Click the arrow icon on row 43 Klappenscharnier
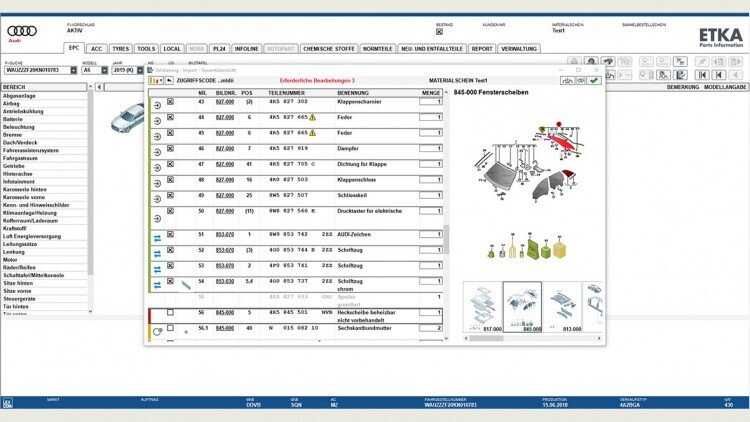The width and height of the screenshot is (750, 422). click(157, 105)
